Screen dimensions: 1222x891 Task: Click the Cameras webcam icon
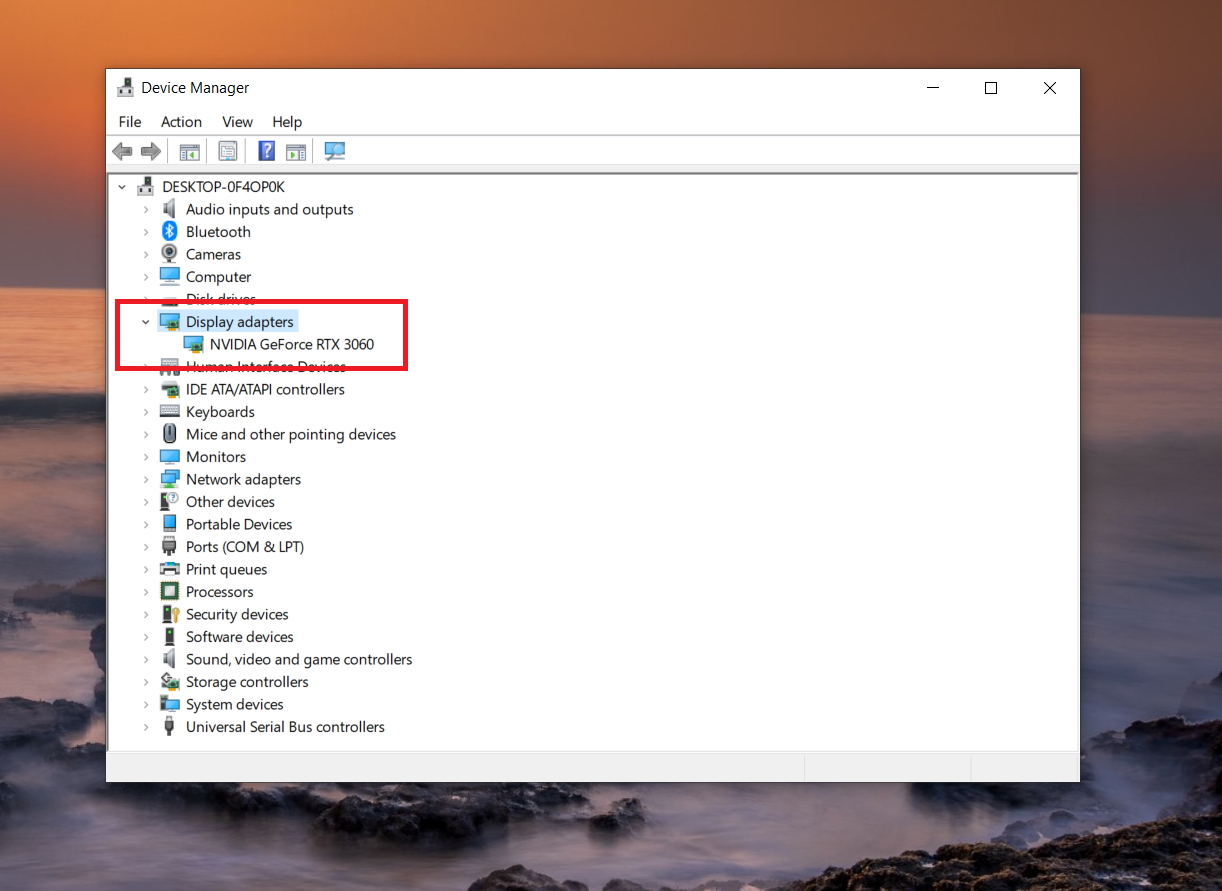pos(170,254)
